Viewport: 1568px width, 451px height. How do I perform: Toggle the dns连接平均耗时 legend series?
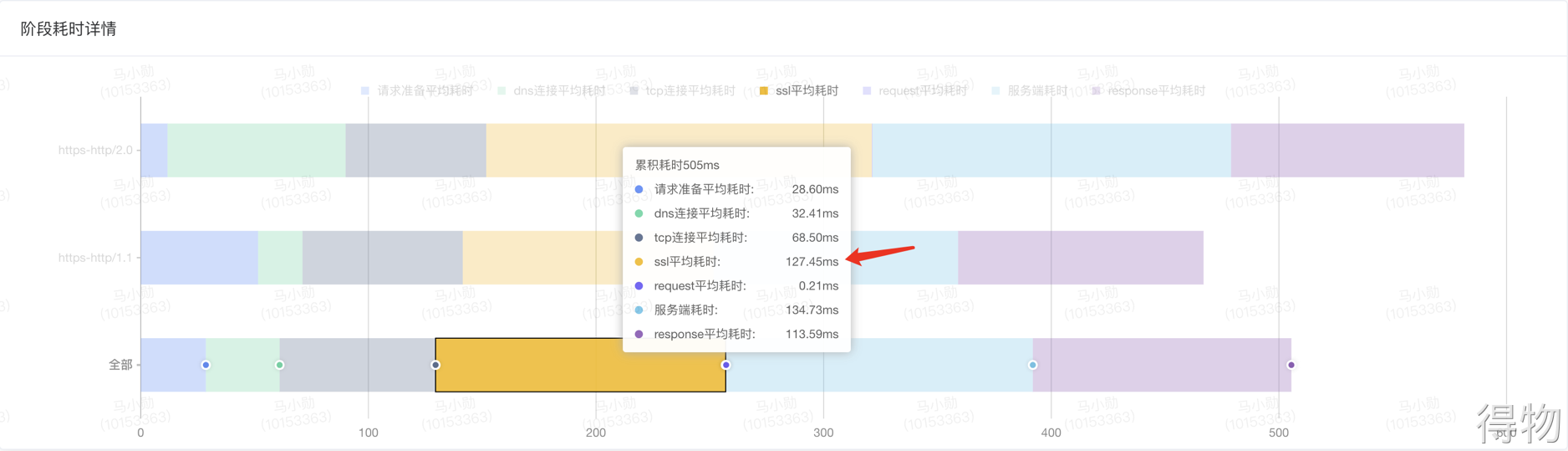[552, 90]
